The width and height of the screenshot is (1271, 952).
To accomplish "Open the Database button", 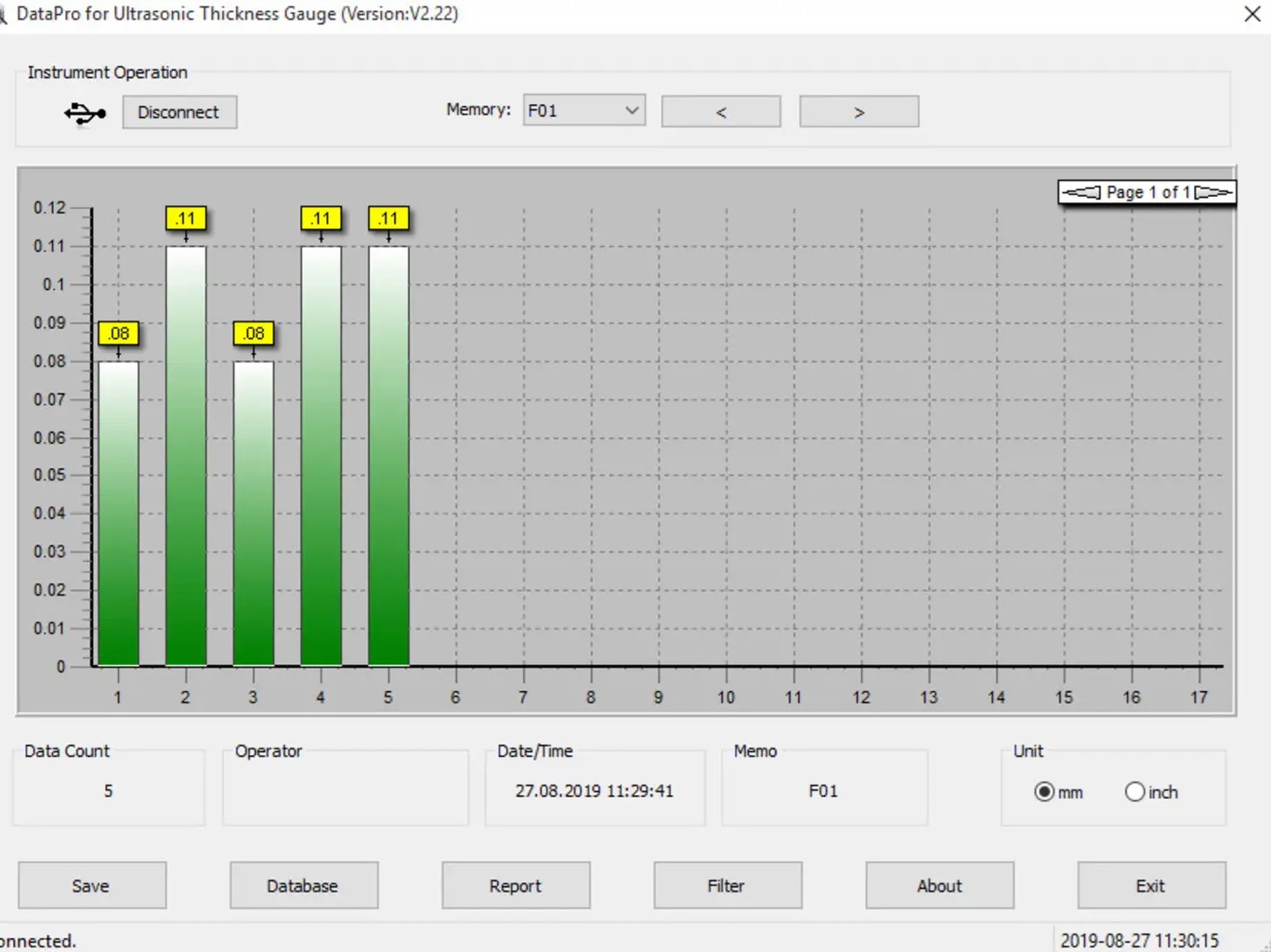I will pyautogui.click(x=304, y=885).
